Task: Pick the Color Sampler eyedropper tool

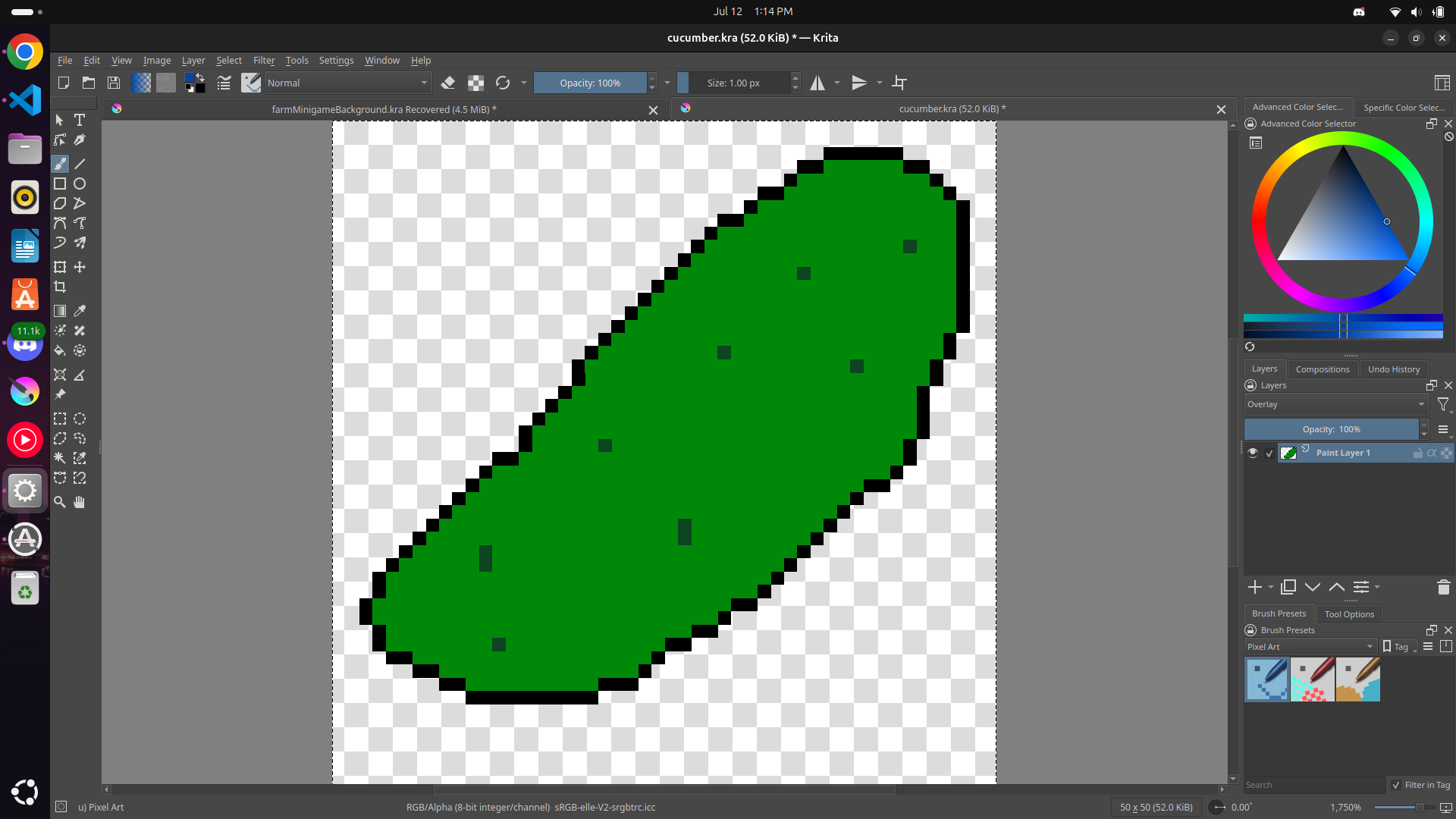Action: click(x=80, y=311)
